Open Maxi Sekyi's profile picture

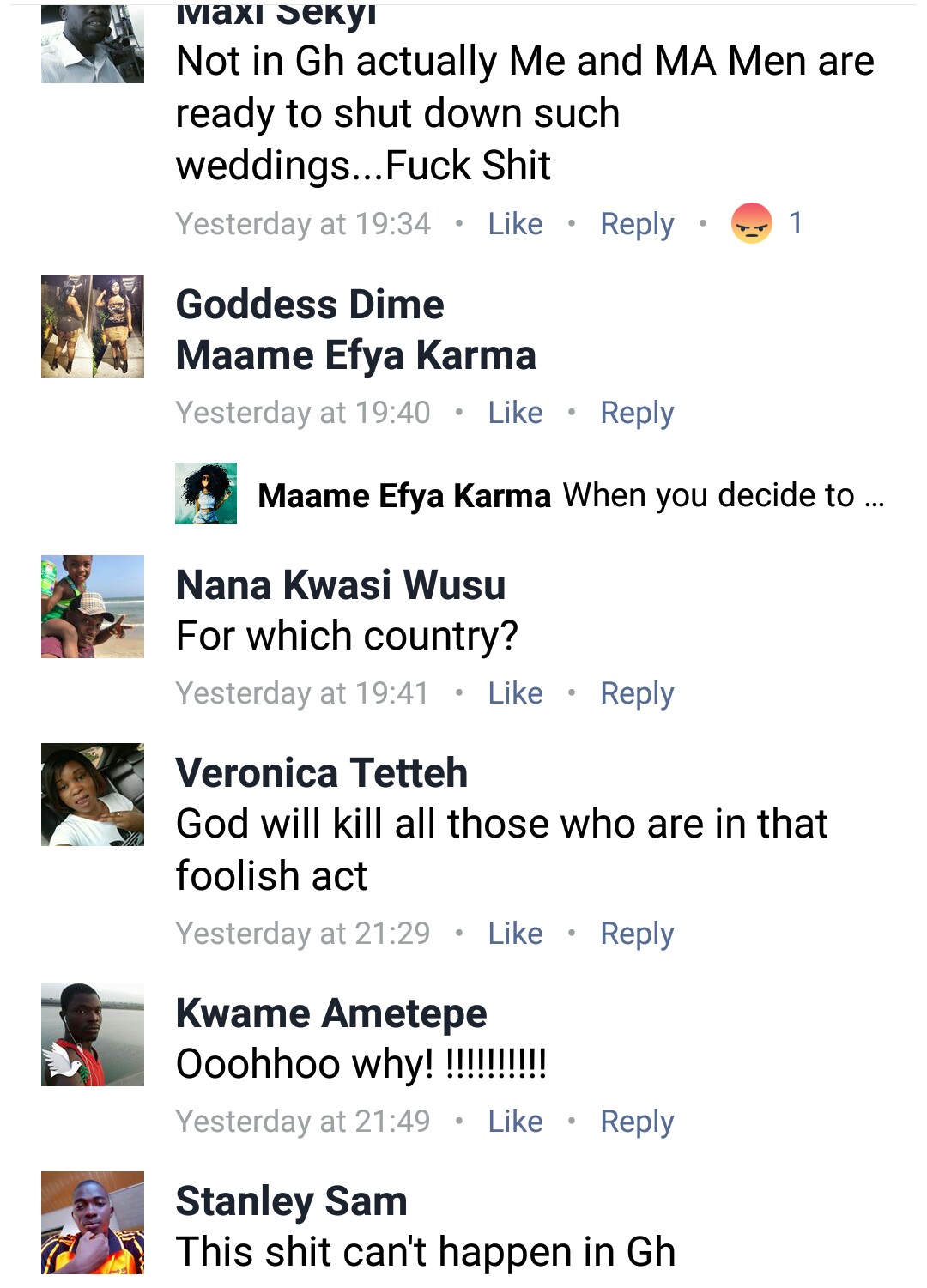coord(93,45)
